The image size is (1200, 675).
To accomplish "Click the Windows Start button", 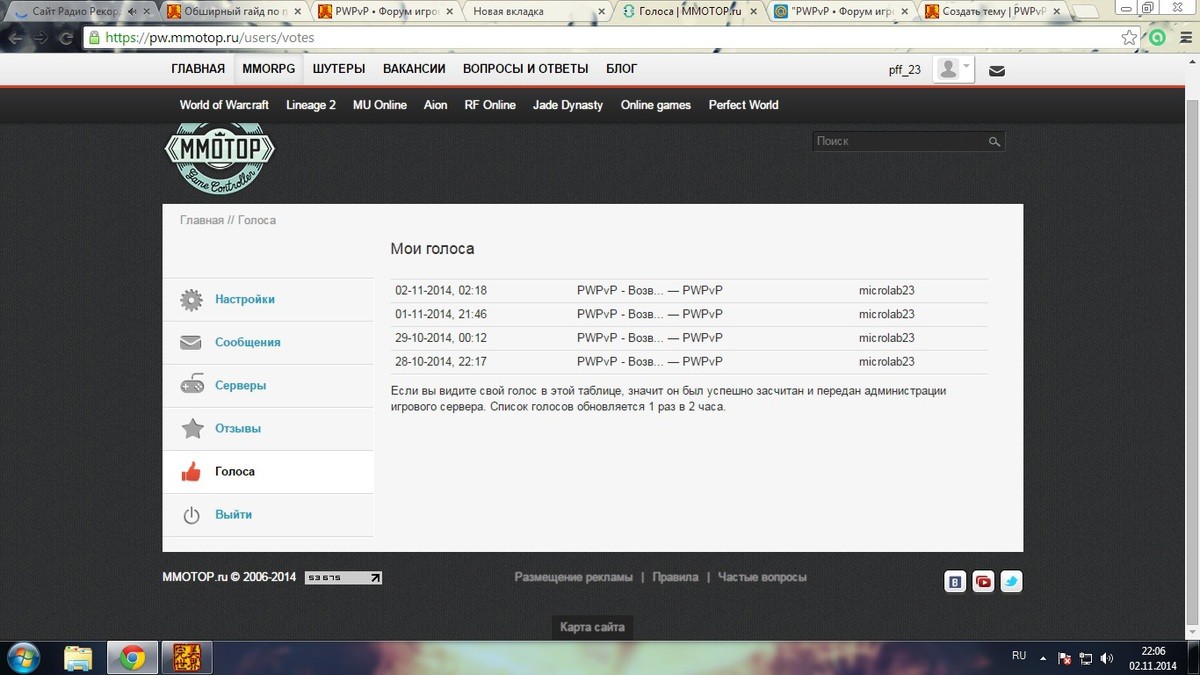I will [x=22, y=658].
